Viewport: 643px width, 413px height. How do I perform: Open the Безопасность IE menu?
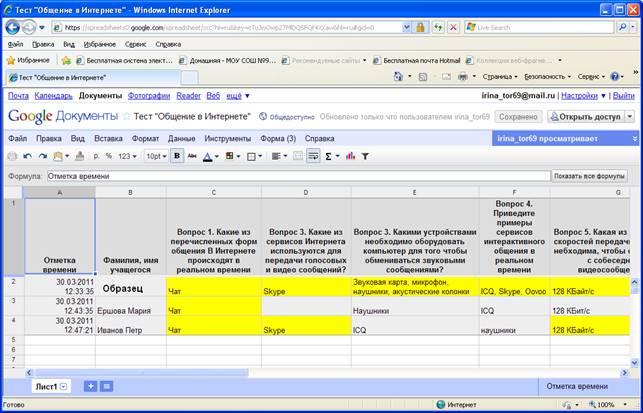tap(547, 77)
